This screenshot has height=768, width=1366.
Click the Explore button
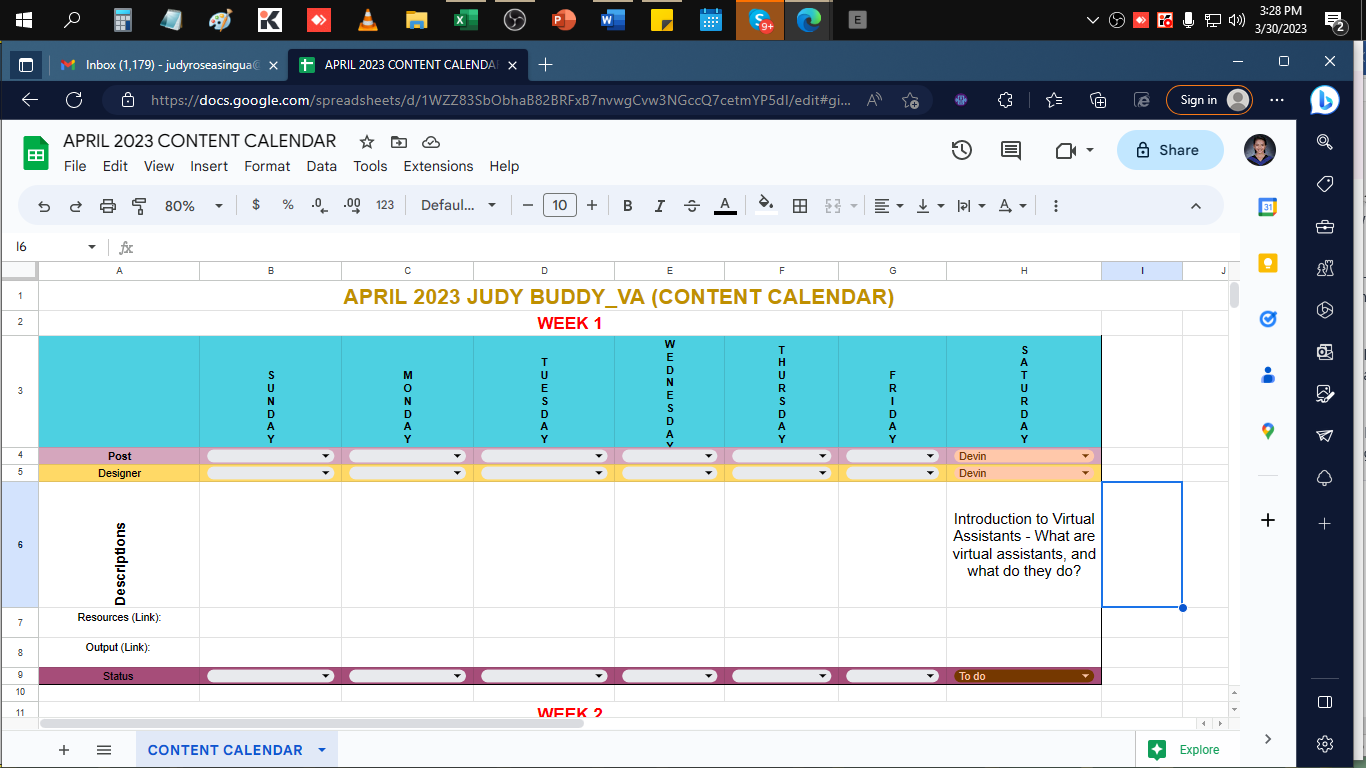[1184, 750]
